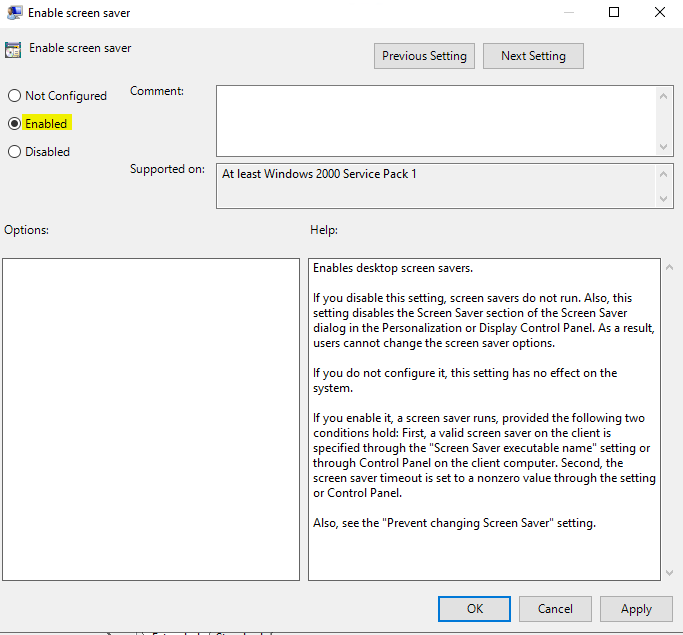Click the title bar application icon
The height and width of the screenshot is (635, 683).
[13, 13]
